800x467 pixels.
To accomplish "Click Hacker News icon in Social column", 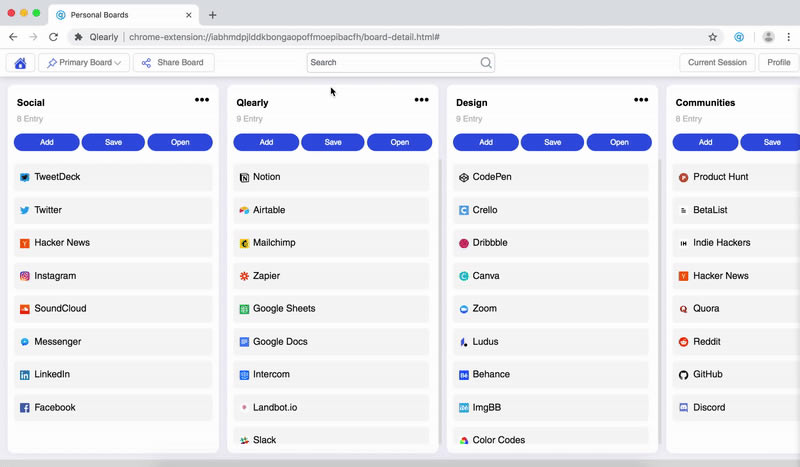I will pos(24,243).
